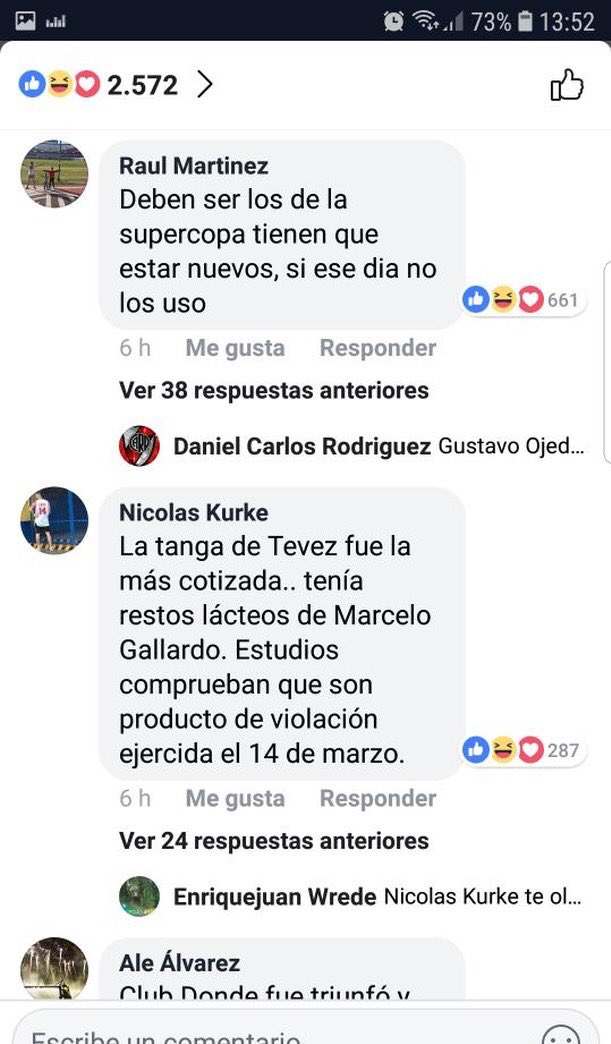
Task: View the 287 reactions on Nicolas's comment
Action: click(x=522, y=750)
